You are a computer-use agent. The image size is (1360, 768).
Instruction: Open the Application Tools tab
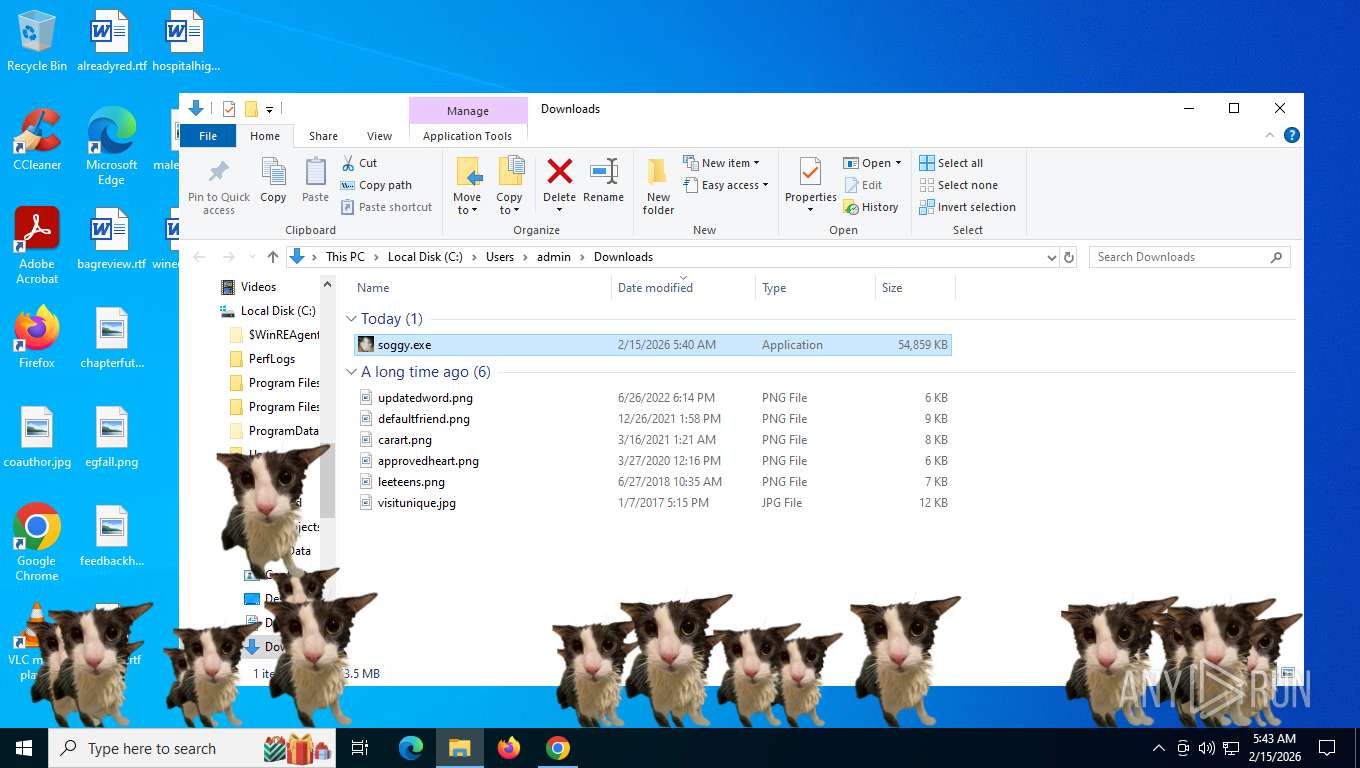tap(467, 136)
